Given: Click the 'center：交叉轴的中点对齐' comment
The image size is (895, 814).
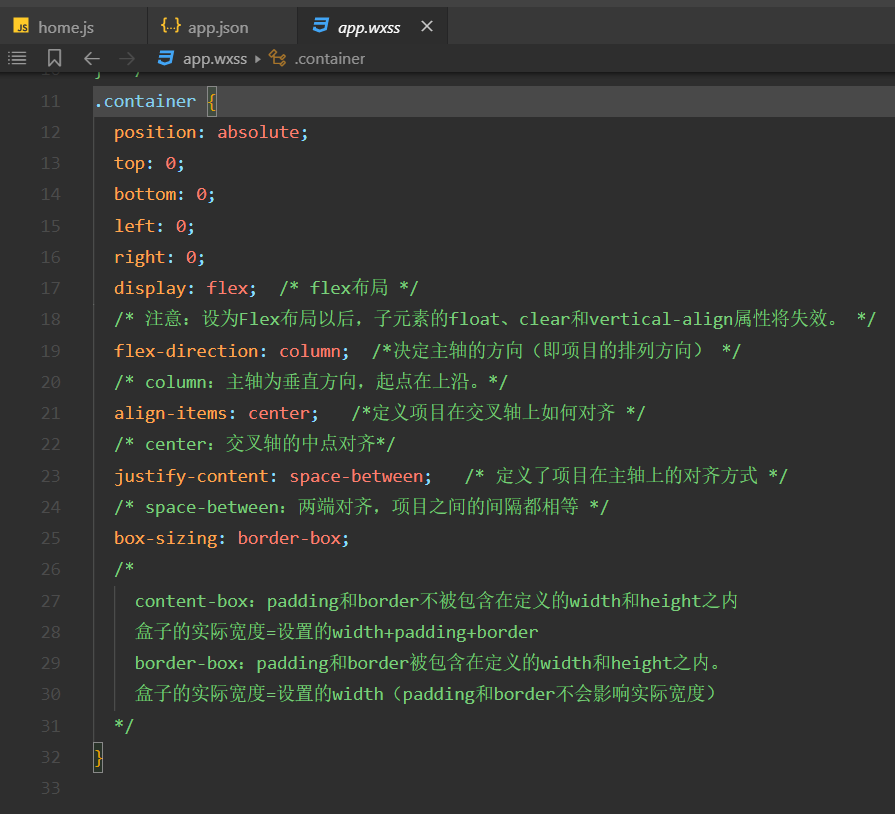Looking at the screenshot, I should click(x=255, y=444).
